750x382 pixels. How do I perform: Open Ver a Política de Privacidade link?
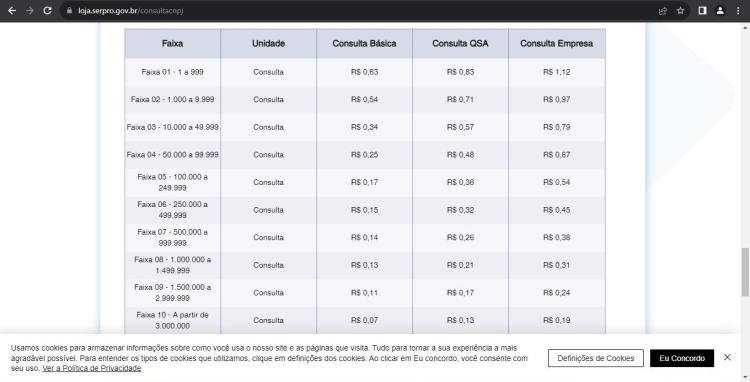point(91,368)
